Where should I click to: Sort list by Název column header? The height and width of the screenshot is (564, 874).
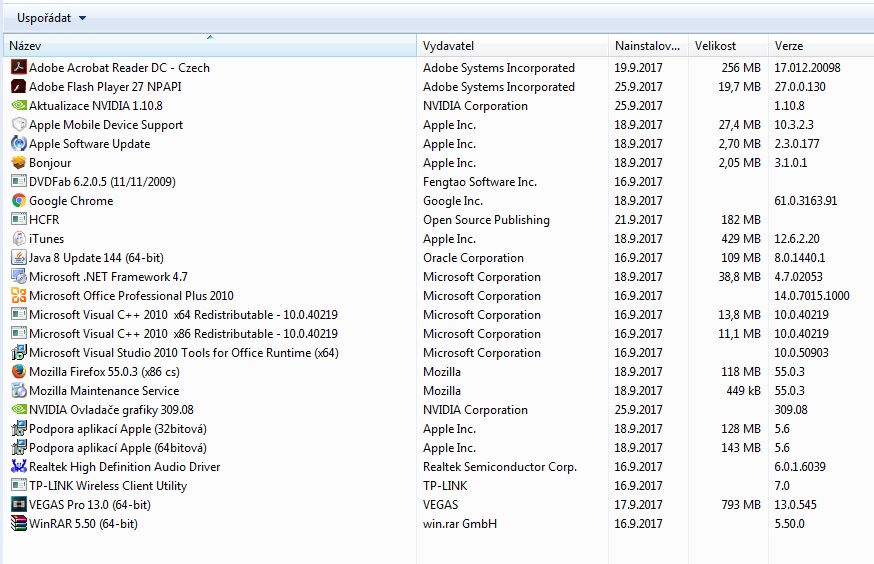click(210, 46)
